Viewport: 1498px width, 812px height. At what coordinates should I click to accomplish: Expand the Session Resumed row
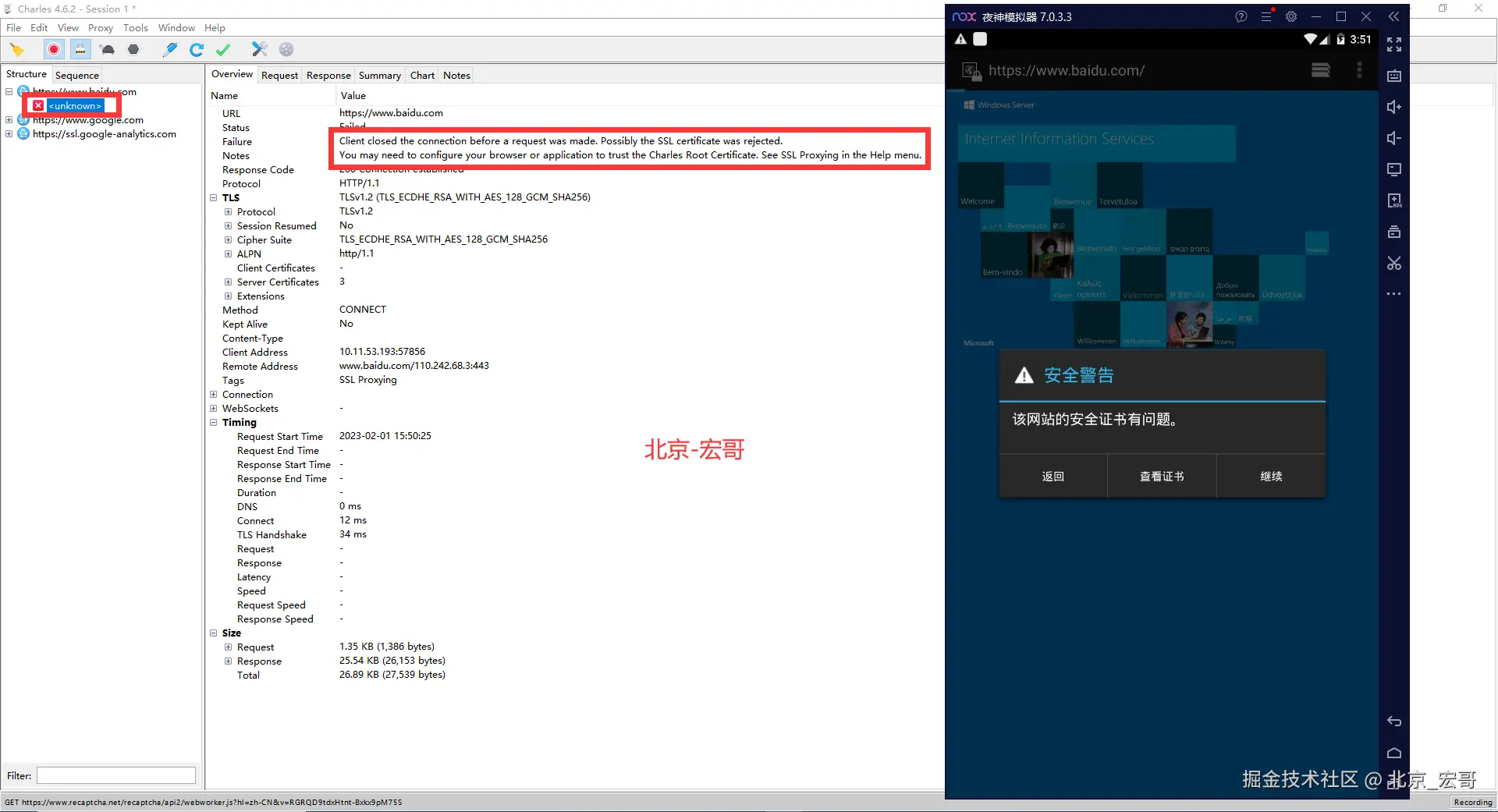(228, 225)
